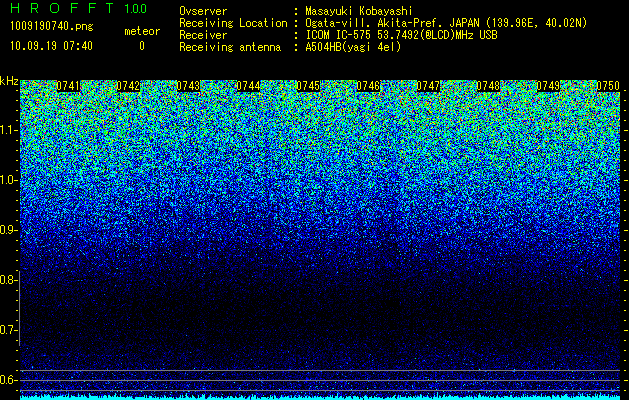Image resolution: width=629 pixels, height=400 pixels.
Task: Click the 0.8 frequency axis label
Action: (x=8, y=280)
